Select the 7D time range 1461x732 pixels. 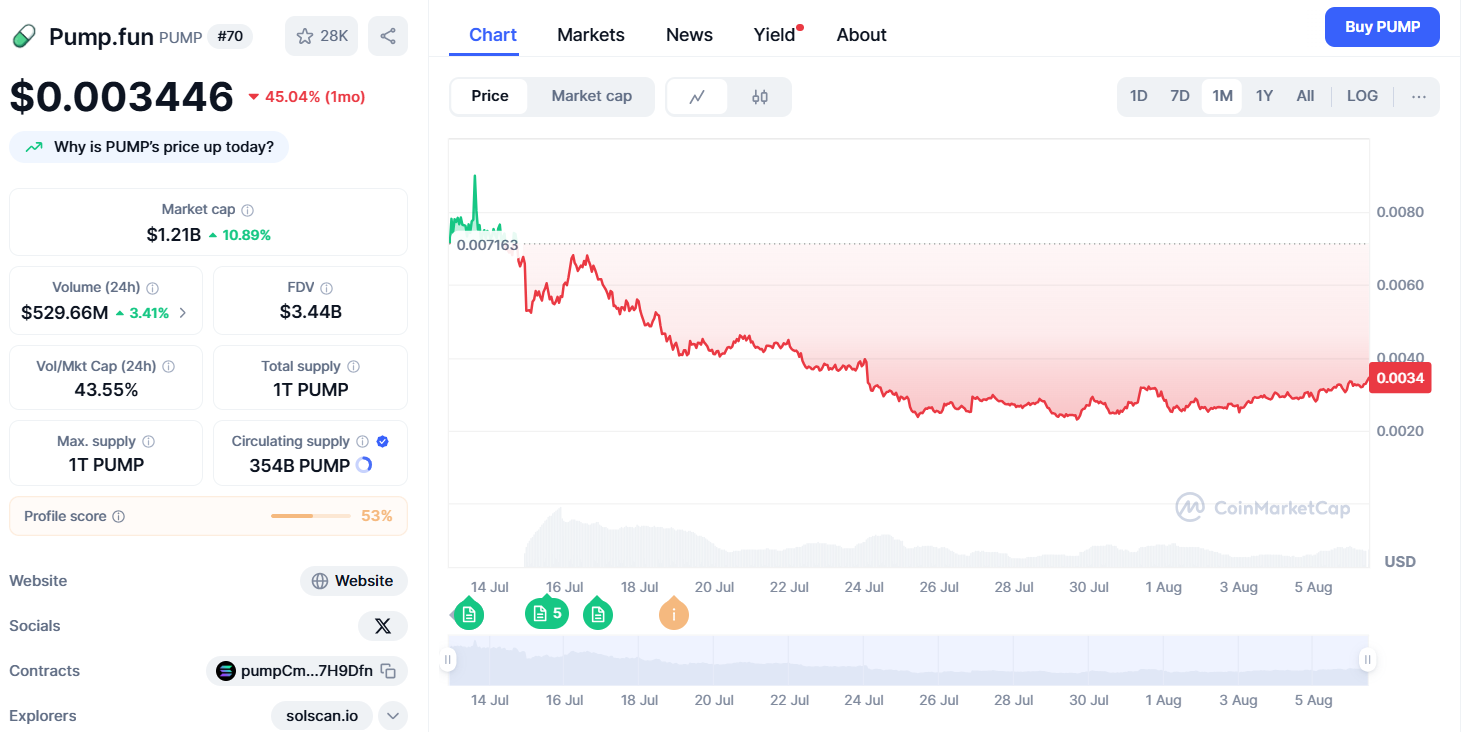(1180, 97)
